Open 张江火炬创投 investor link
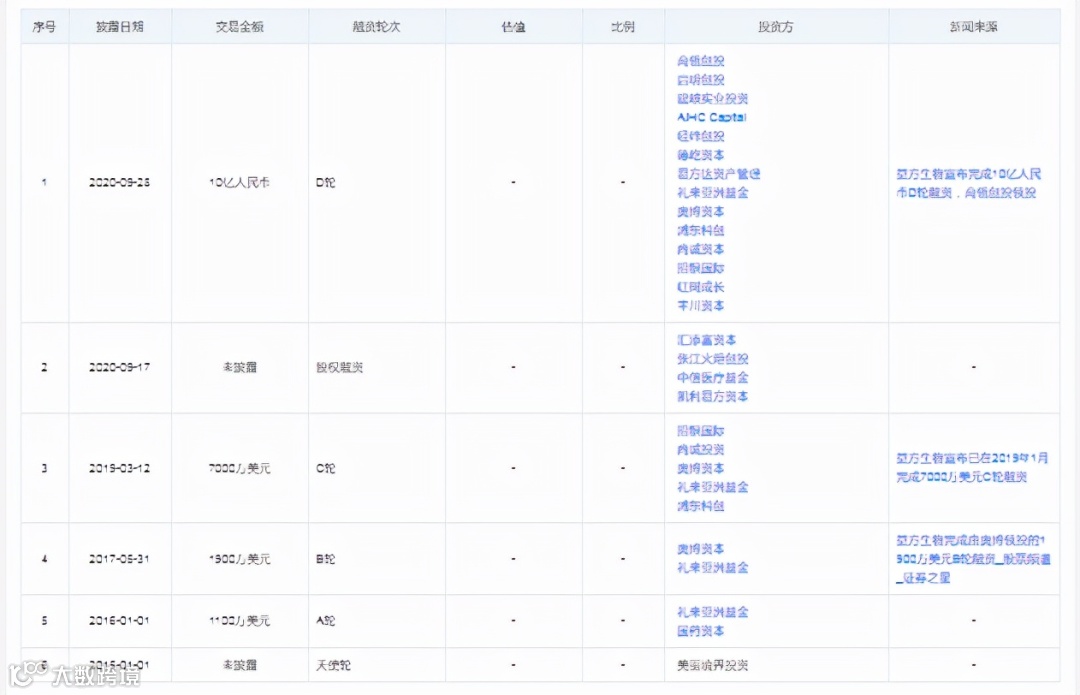The width and height of the screenshot is (1080, 695). [712, 359]
